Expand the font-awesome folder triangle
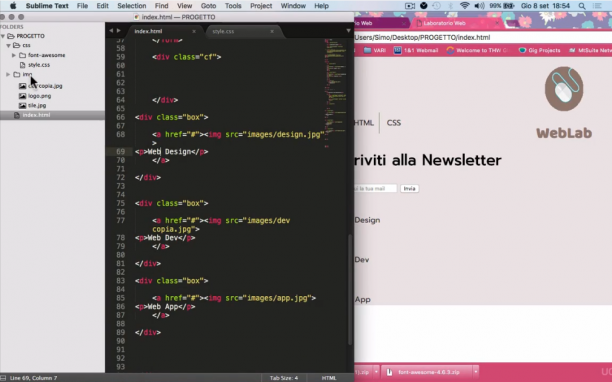The width and height of the screenshot is (612, 382). point(14,55)
